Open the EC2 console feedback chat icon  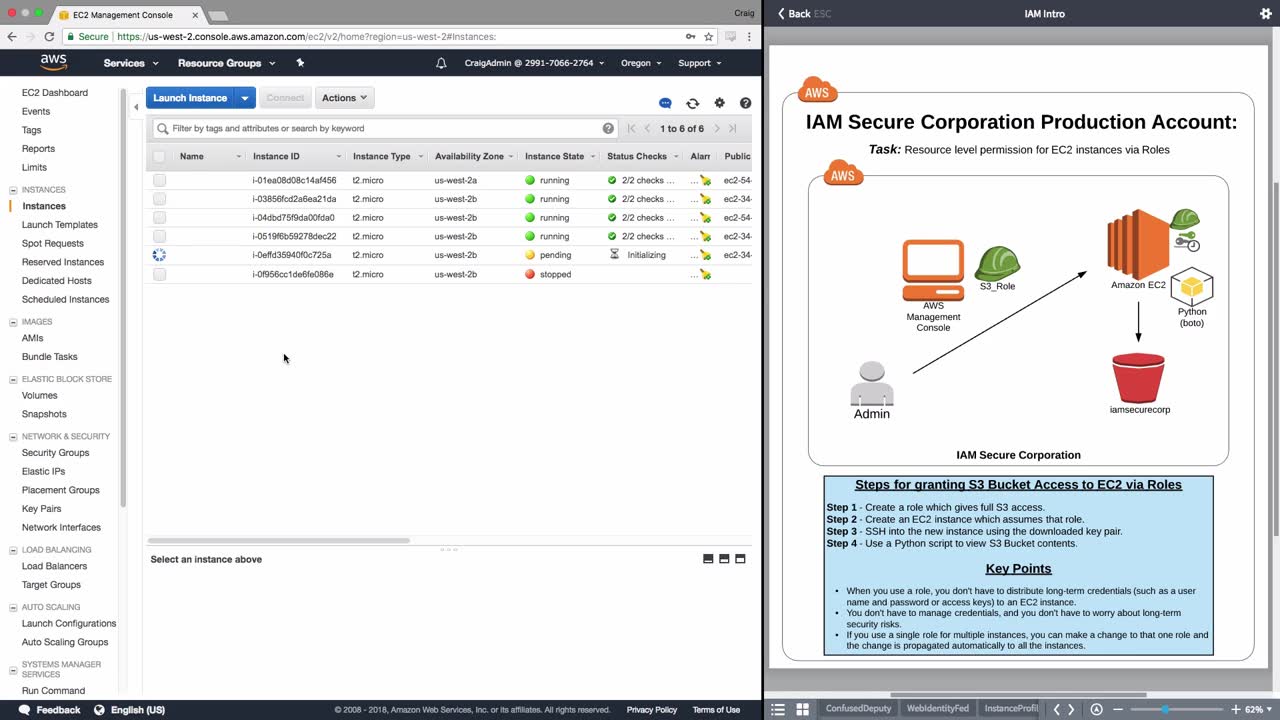(665, 103)
